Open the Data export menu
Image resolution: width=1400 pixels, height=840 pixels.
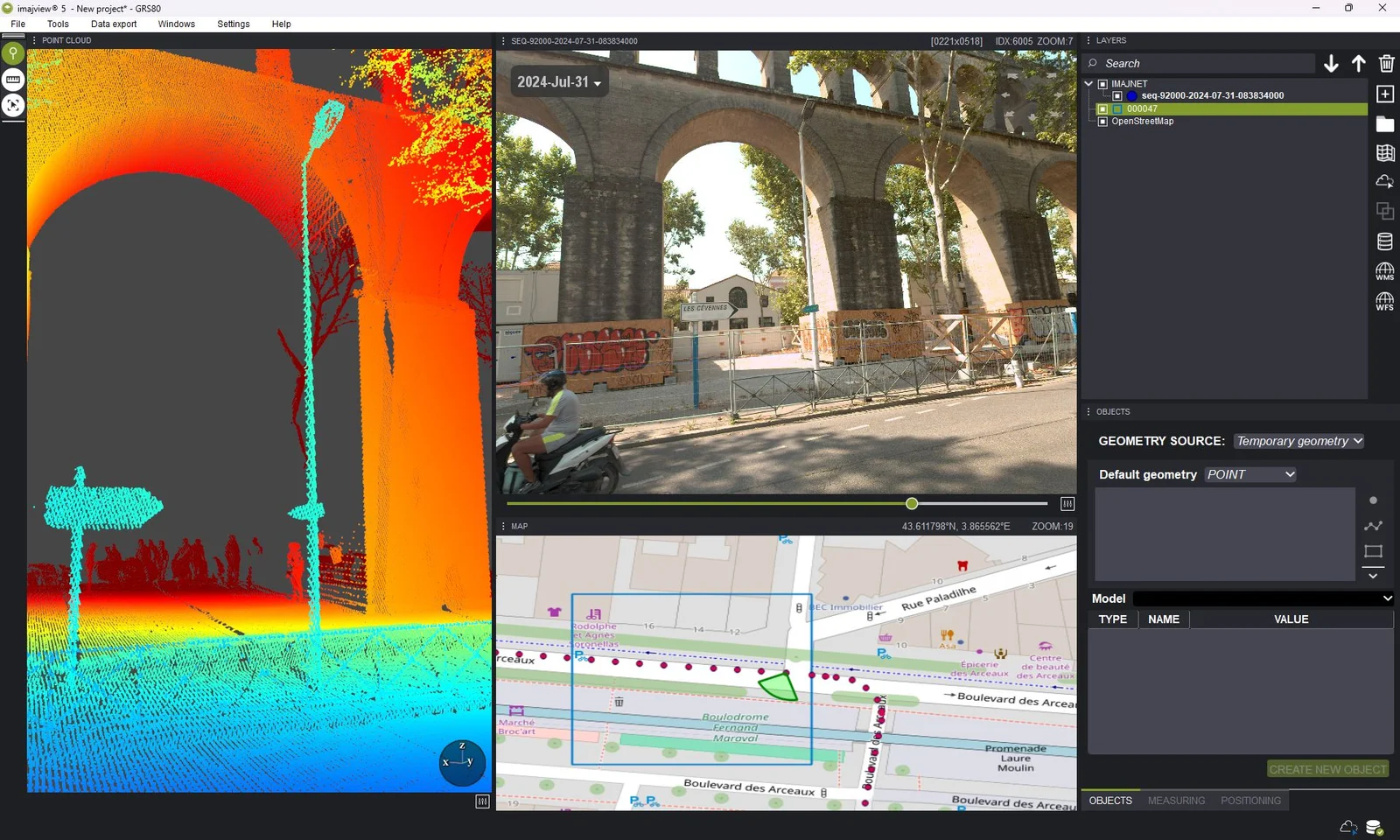[x=114, y=24]
